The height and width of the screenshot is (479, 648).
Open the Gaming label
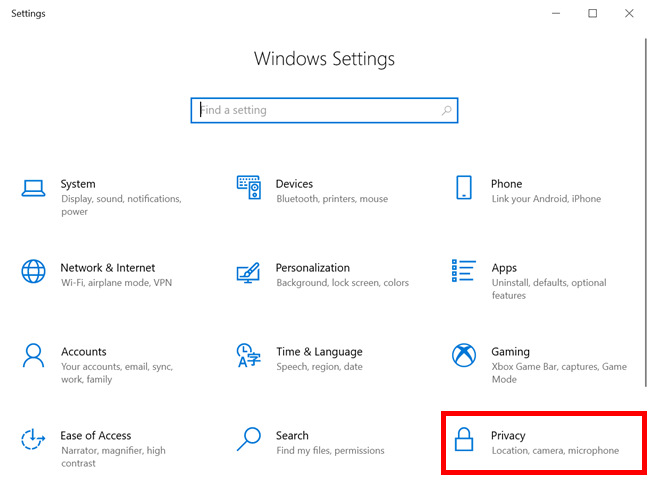click(510, 352)
